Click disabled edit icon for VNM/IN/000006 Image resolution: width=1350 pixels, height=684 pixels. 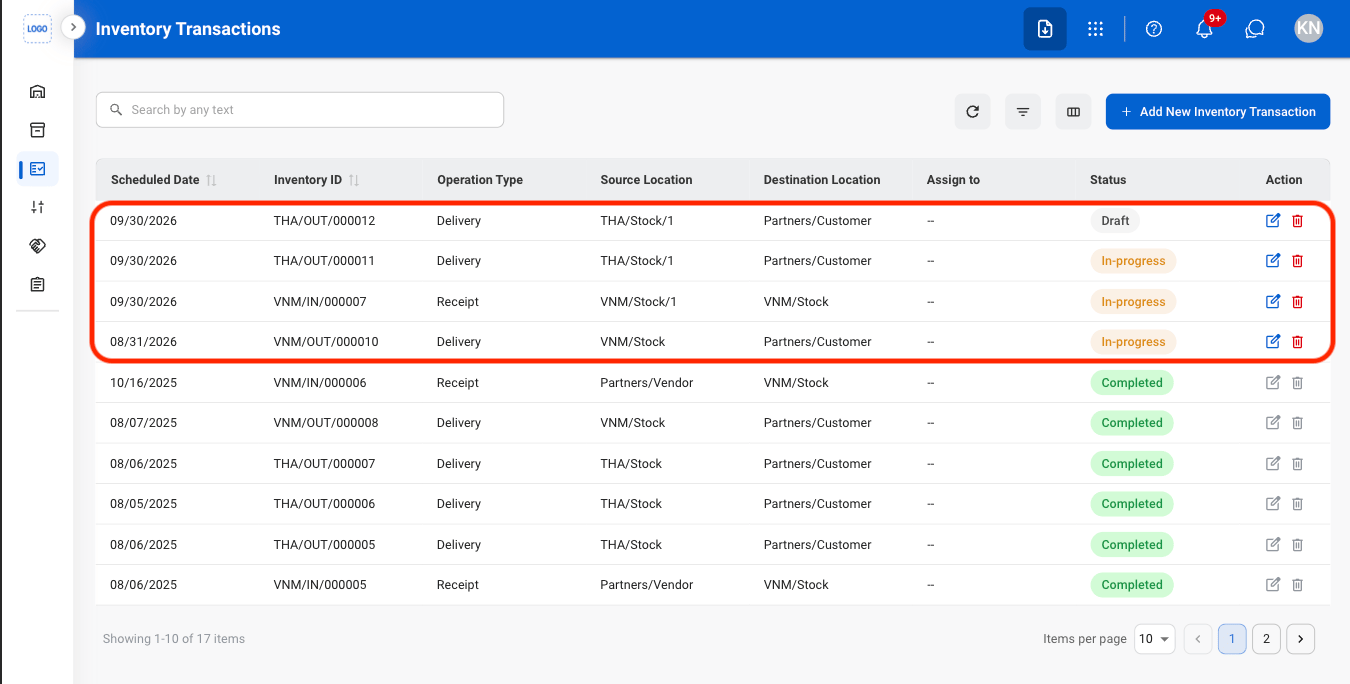click(1273, 382)
